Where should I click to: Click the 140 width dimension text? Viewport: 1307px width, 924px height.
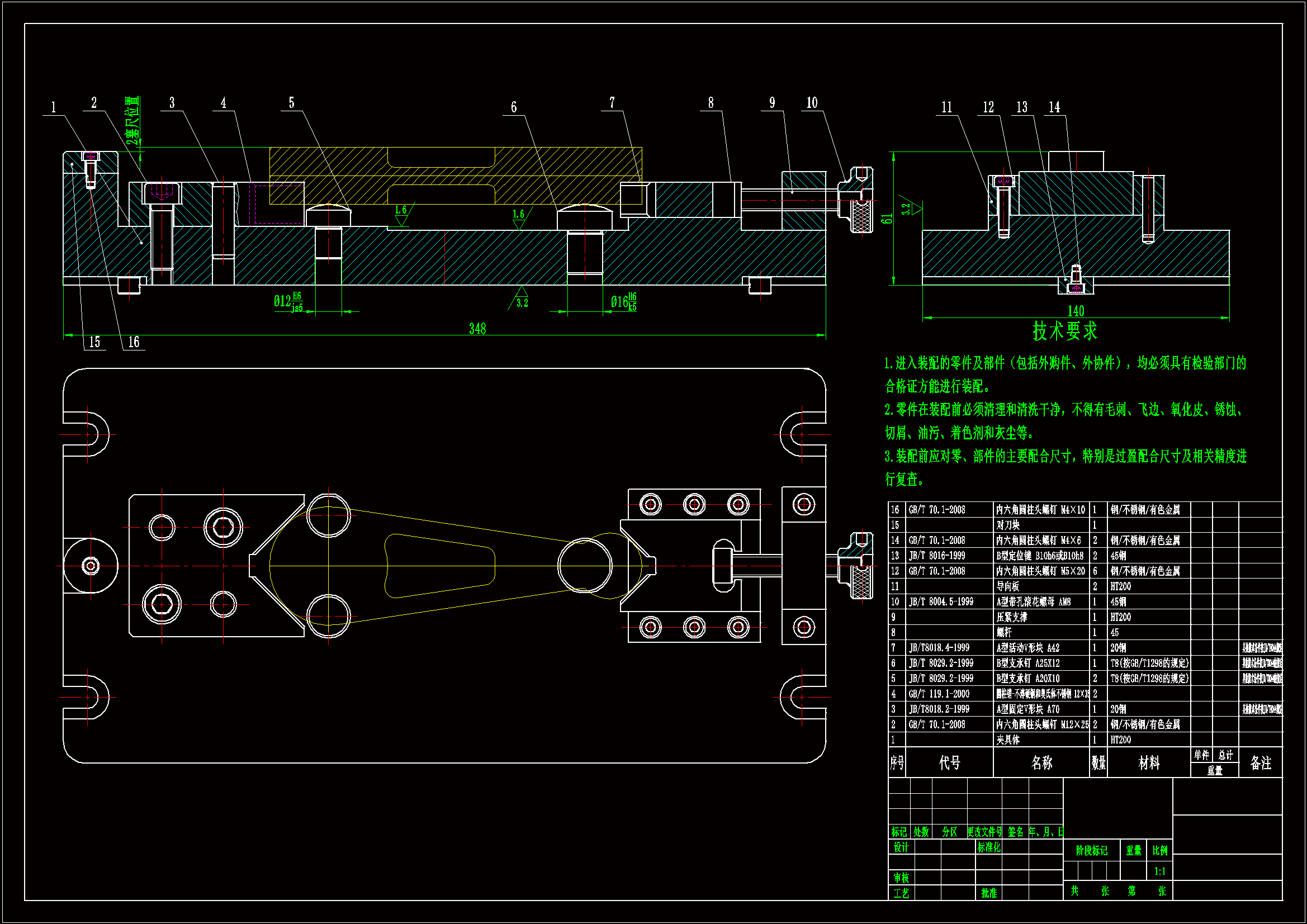[x=1076, y=311]
